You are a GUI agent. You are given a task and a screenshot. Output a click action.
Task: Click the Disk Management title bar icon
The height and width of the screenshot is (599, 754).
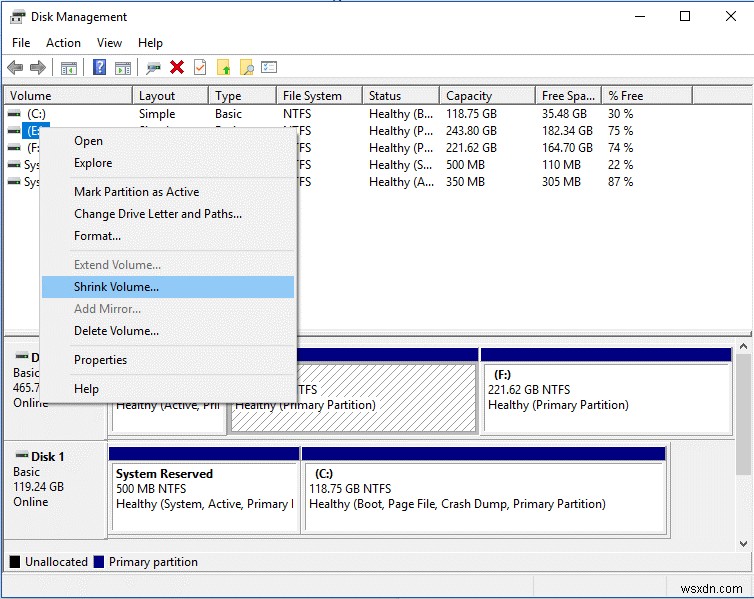18,17
